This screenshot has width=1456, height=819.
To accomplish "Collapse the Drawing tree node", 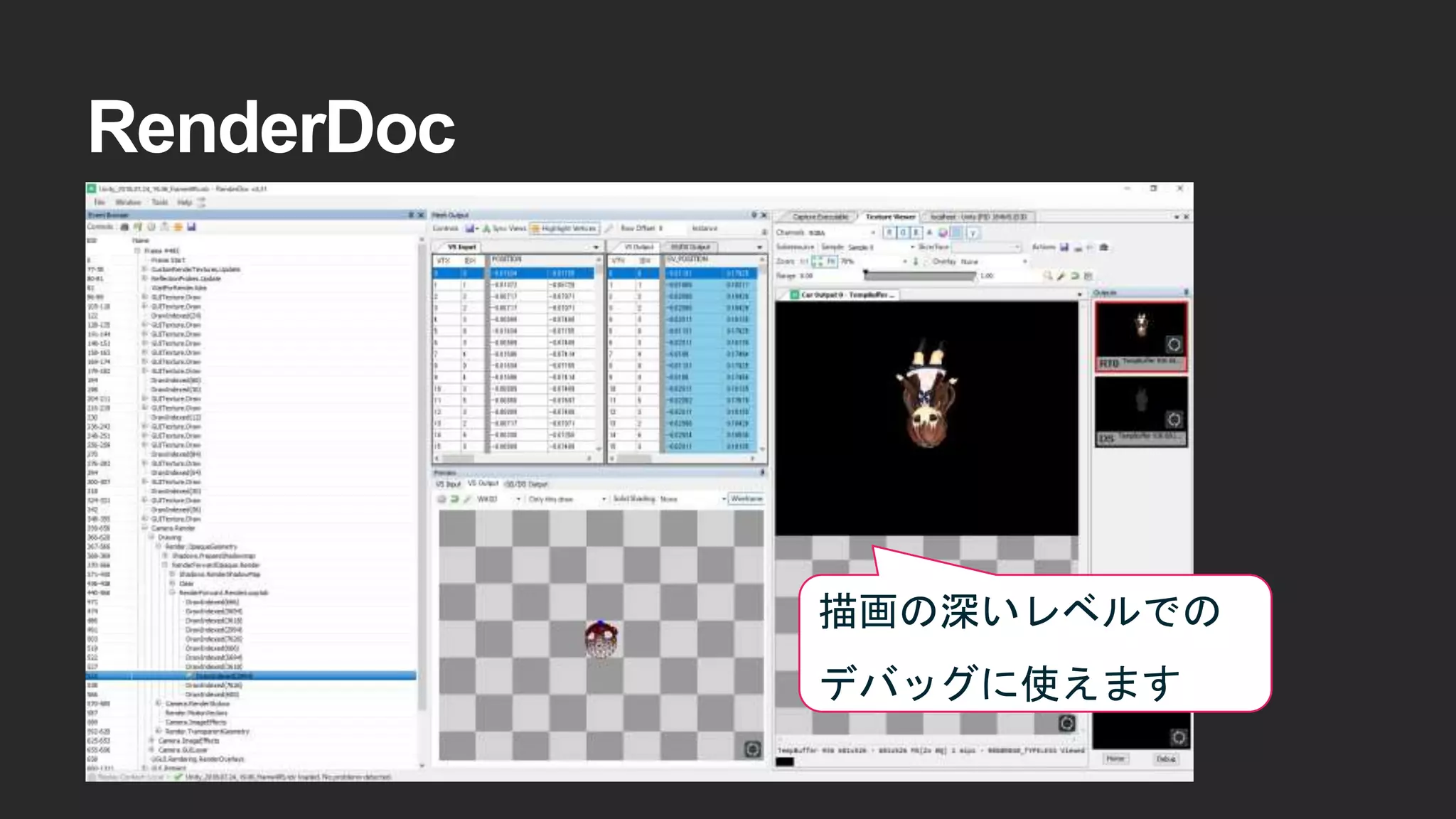I will (x=151, y=537).
